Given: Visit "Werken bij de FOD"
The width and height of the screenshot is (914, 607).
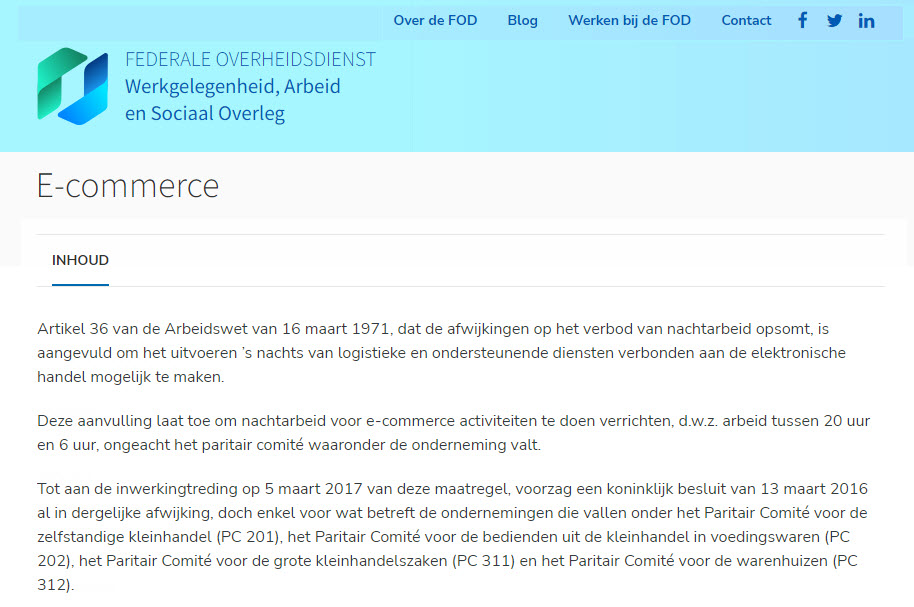Looking at the screenshot, I should pos(629,20).
